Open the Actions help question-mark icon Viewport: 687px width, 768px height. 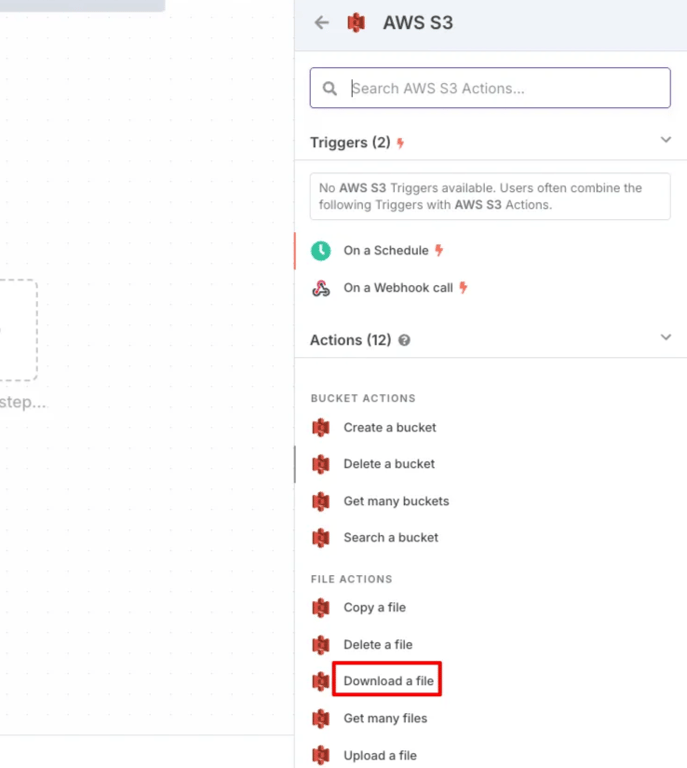404,340
